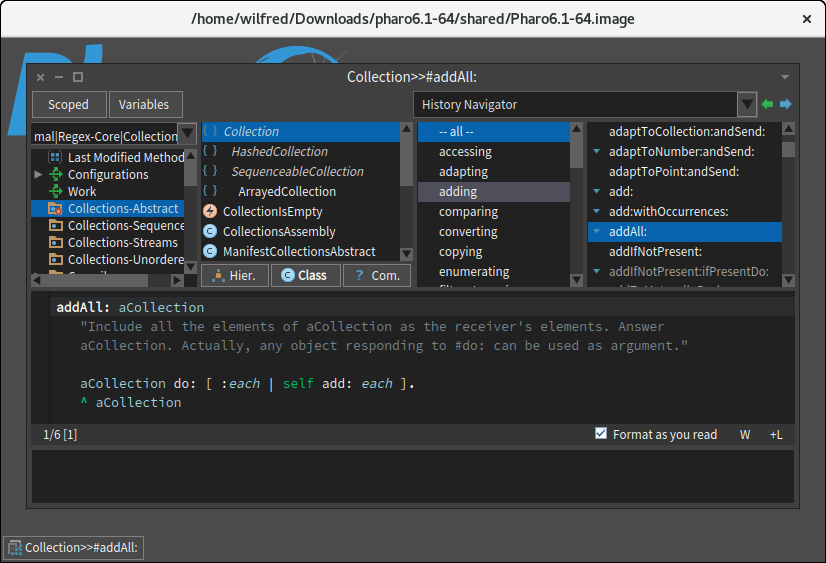The width and height of the screenshot is (826, 563).
Task: Click the green back navigation arrow
Action: point(767,104)
